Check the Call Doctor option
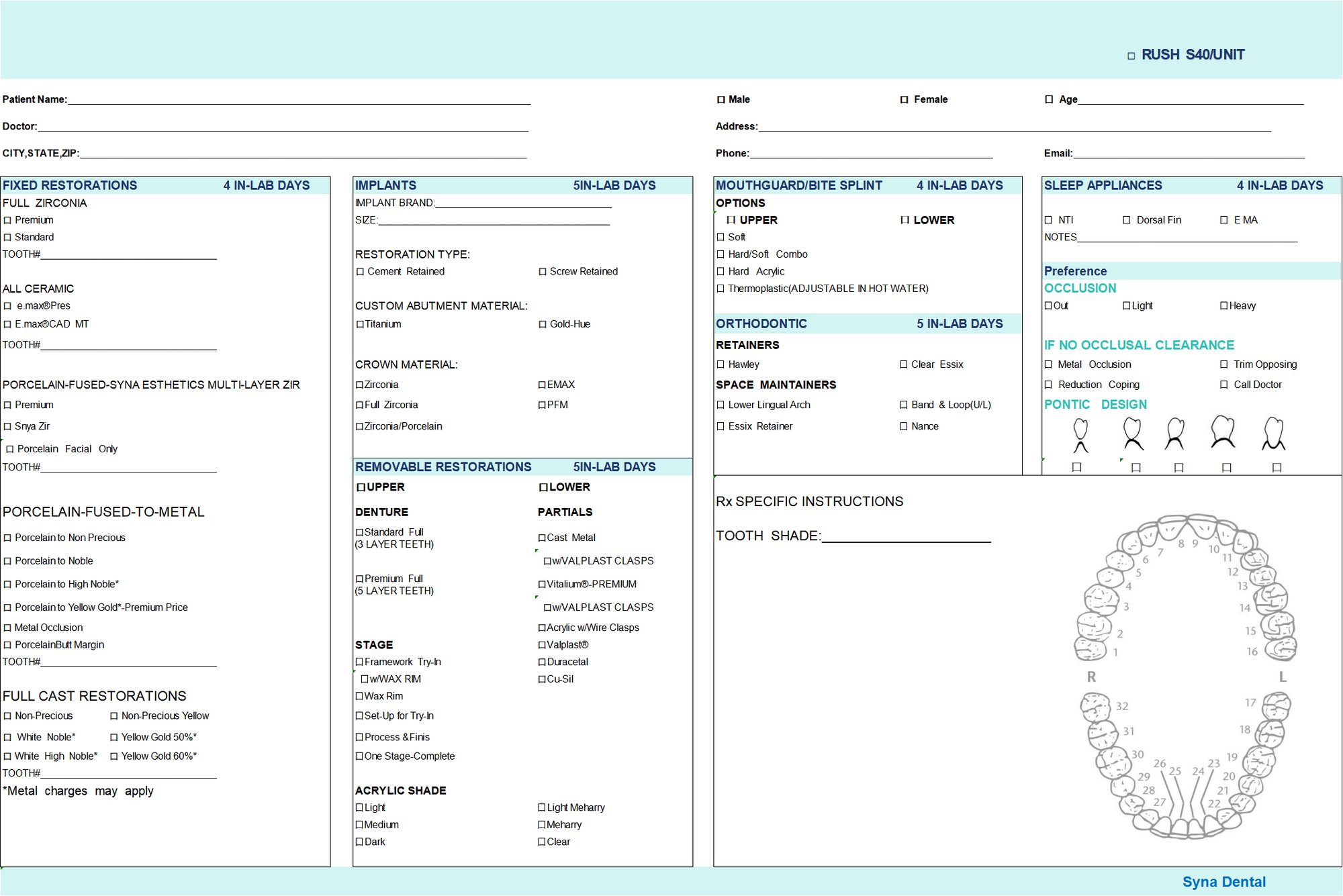Viewport: 1343px width, 896px height. 1224,385
